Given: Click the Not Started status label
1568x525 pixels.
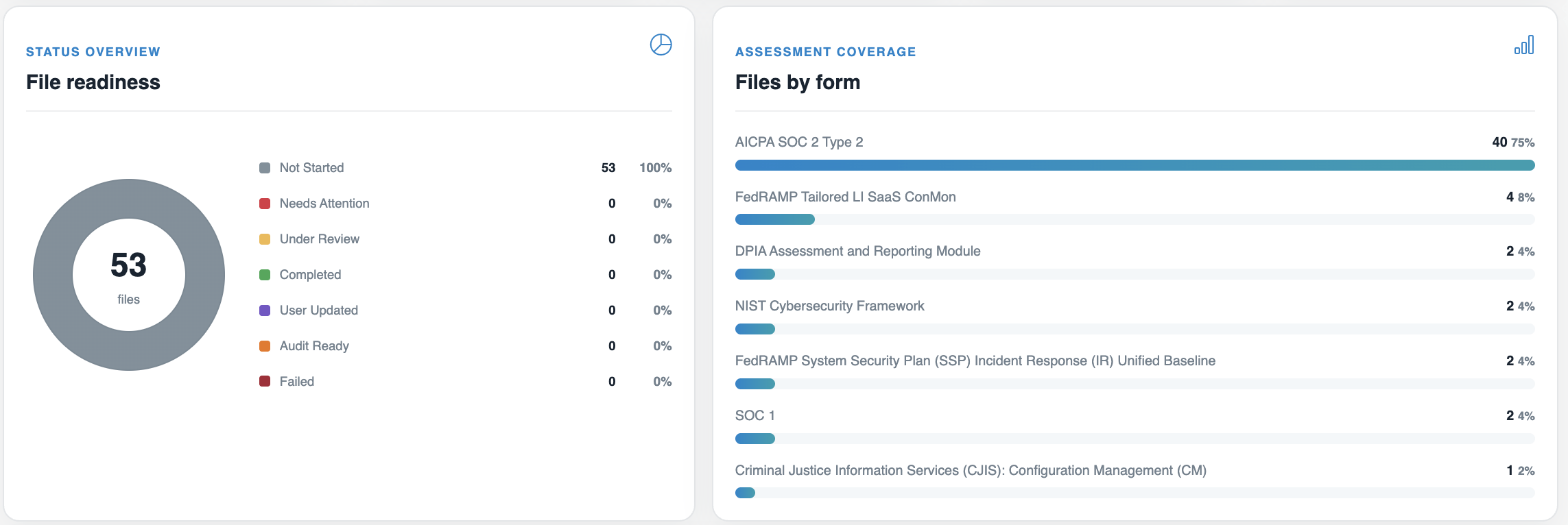Looking at the screenshot, I should [311, 168].
